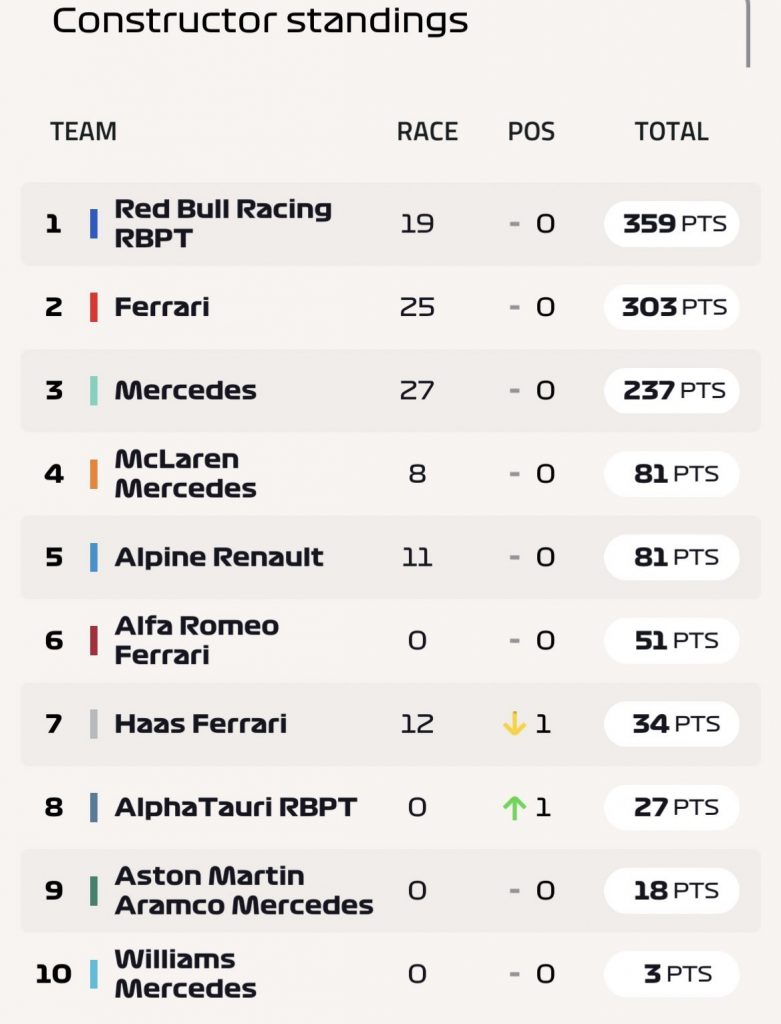
Task: Select Alfa Romeo Ferrari team row
Action: [x=390, y=641]
